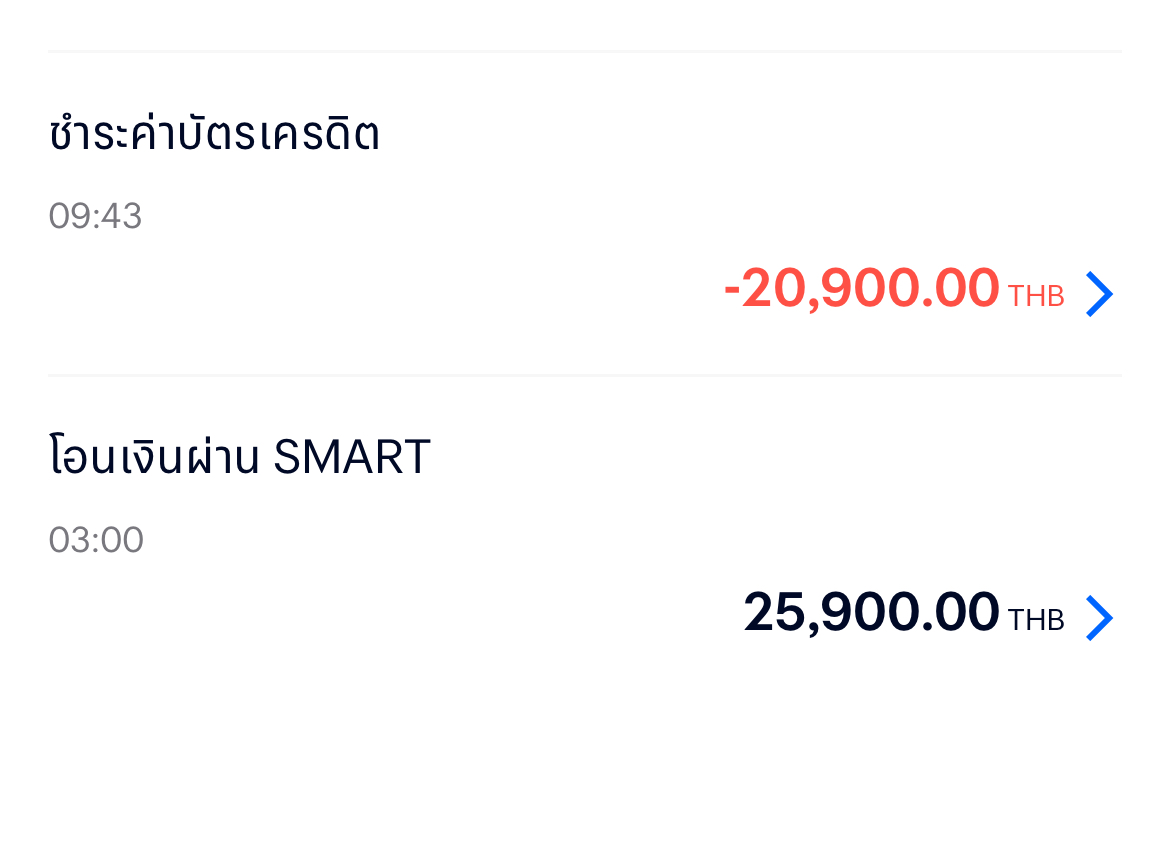This screenshot has width=1170, height=844.
Task: Click the black THB currency label
Action: pos(1035,621)
